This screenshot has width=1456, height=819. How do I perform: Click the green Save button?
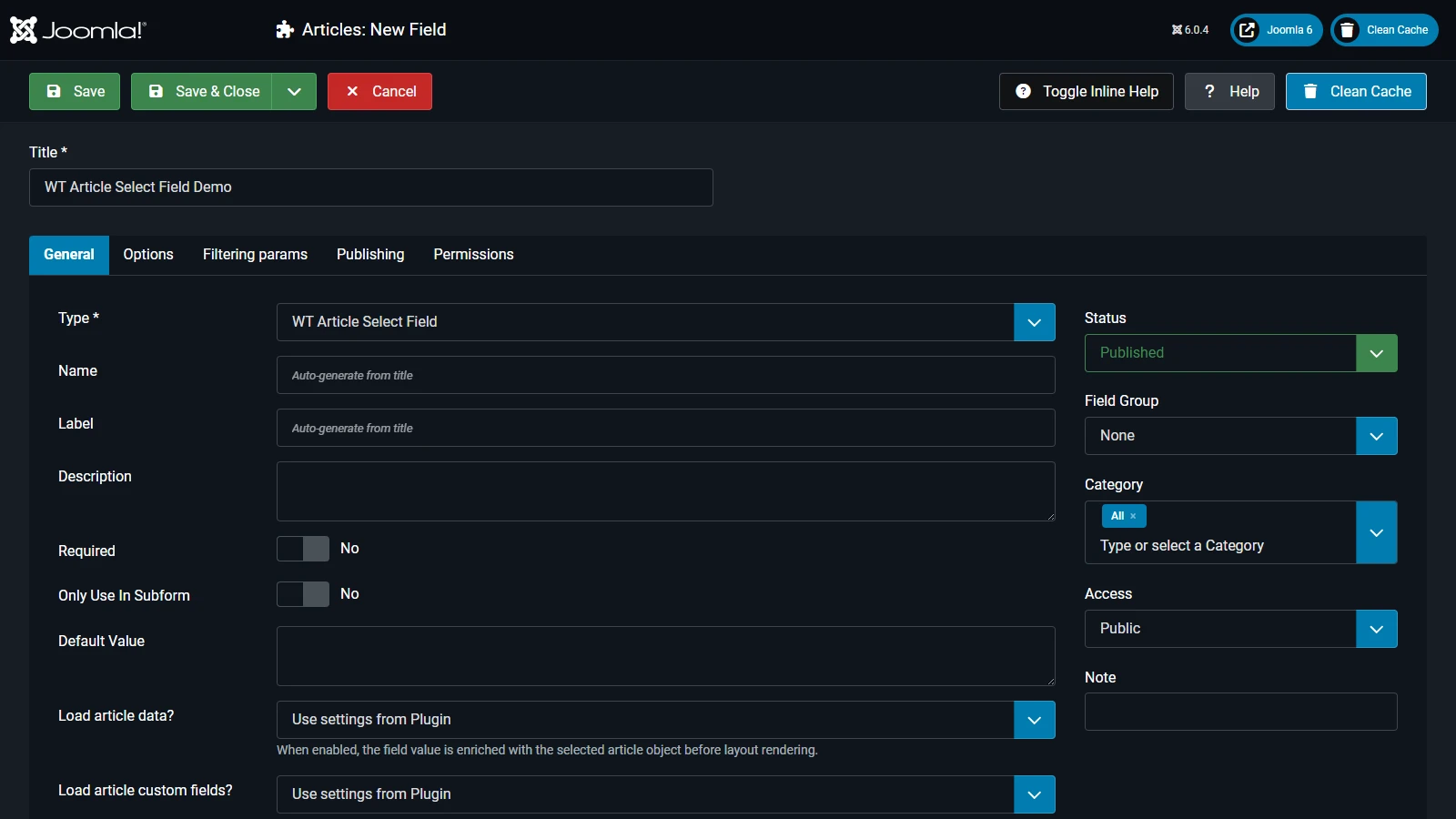coord(75,91)
